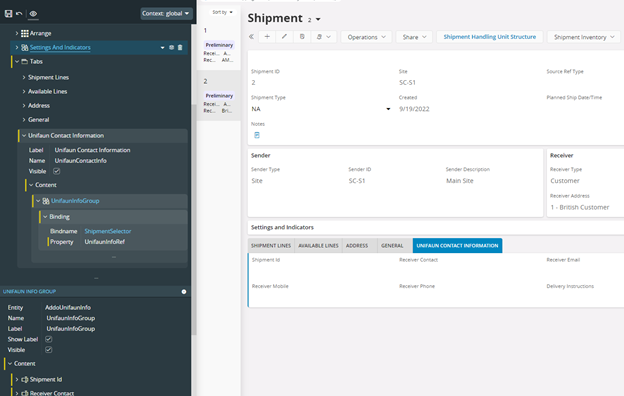The image size is (624, 396).
Task: Click the group icon beside UnifaunInfoGroup
Action: 46,201
